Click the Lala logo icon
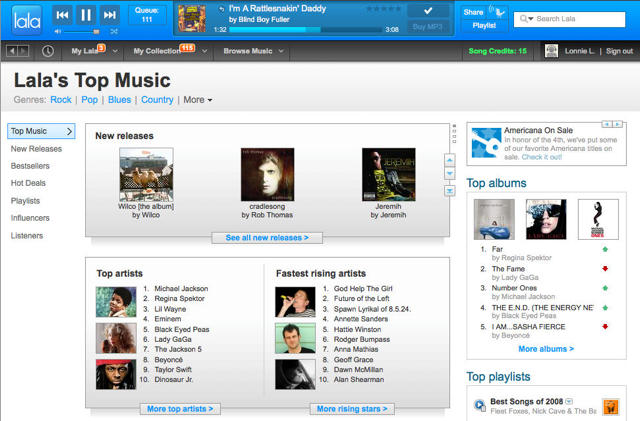The image size is (640, 421). coord(22,17)
